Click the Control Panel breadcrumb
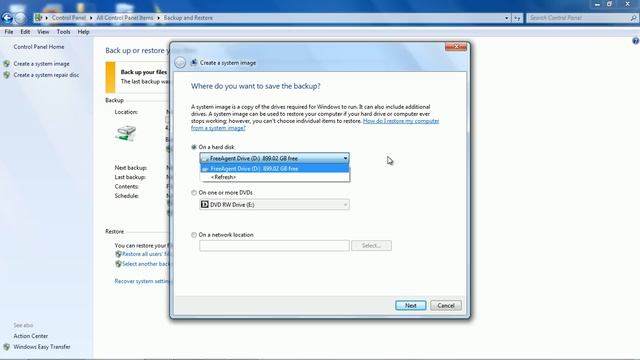 pyautogui.click(x=69, y=18)
